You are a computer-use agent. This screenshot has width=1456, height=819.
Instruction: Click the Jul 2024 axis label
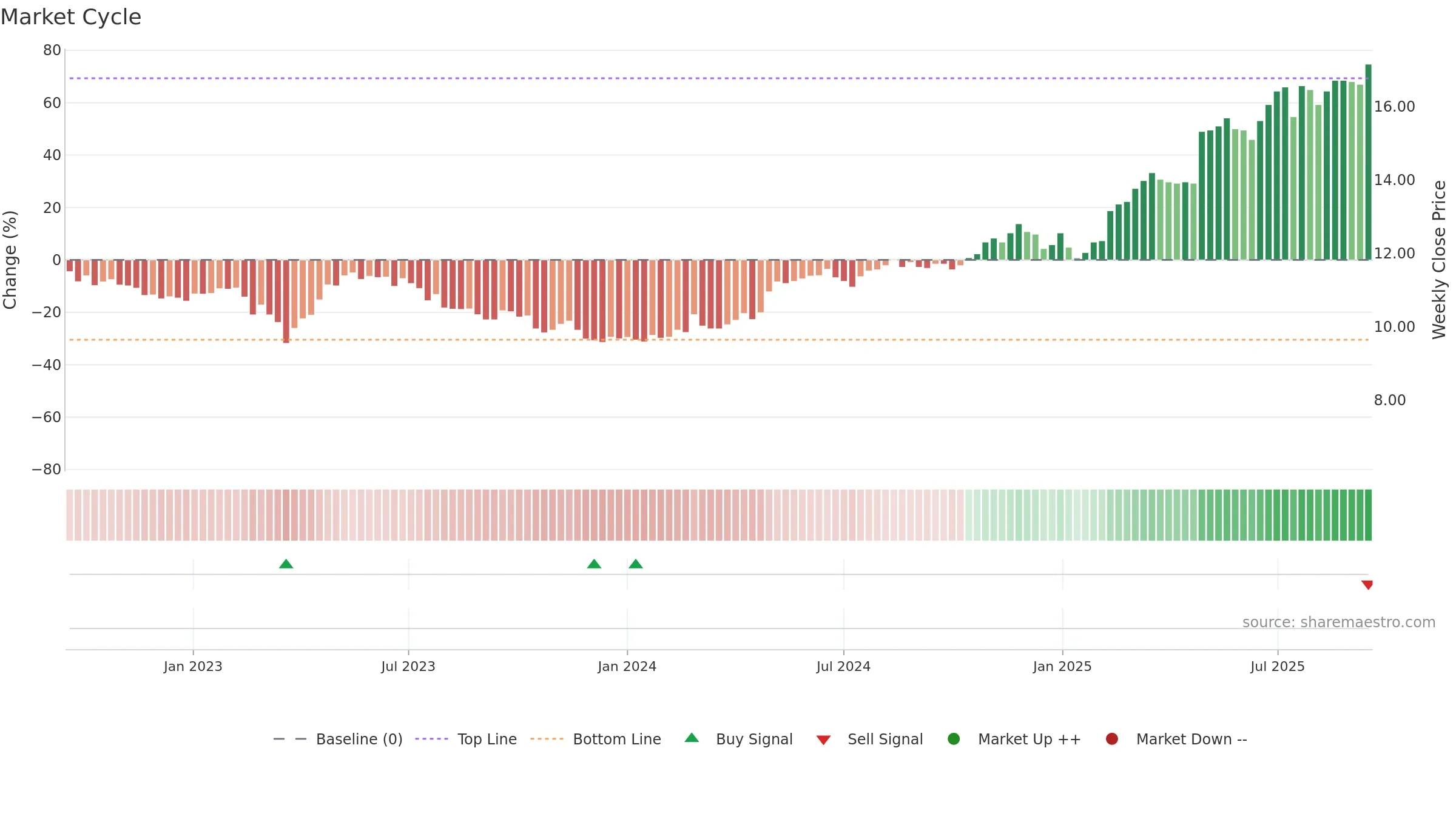coord(843,666)
